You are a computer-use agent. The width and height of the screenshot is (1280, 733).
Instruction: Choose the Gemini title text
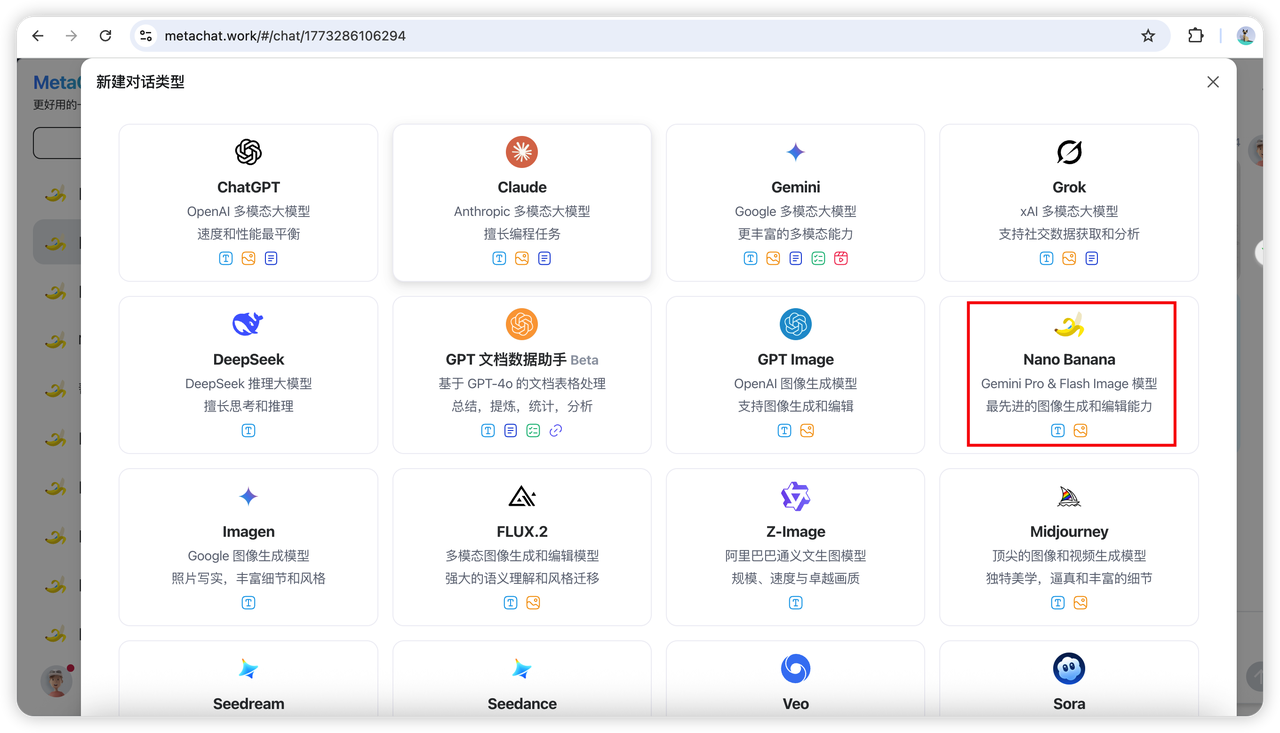pos(795,187)
